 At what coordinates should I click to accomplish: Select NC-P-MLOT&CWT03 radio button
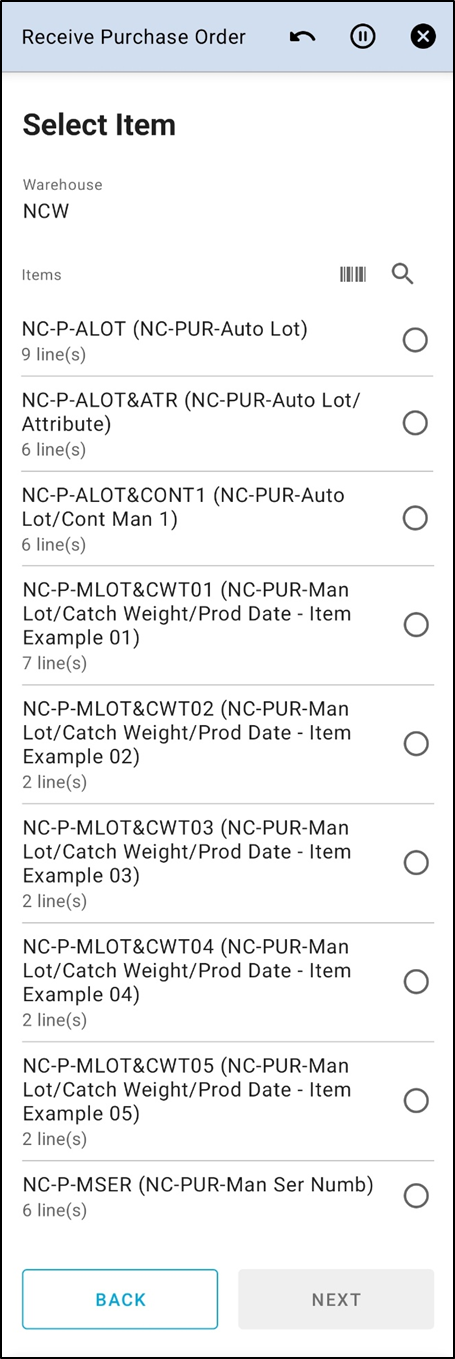(415, 863)
